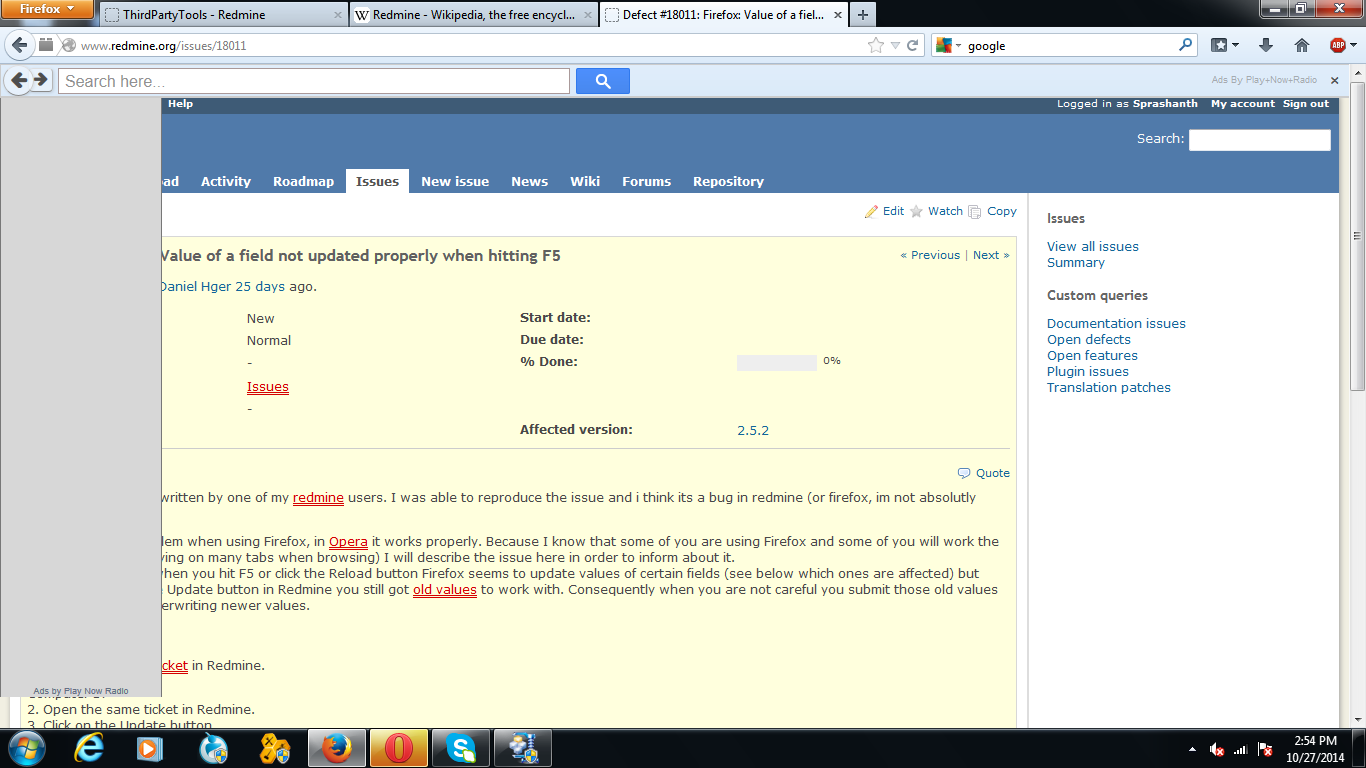The height and width of the screenshot is (768, 1366).
Task: Open the Activity menu tab
Action: tap(226, 181)
